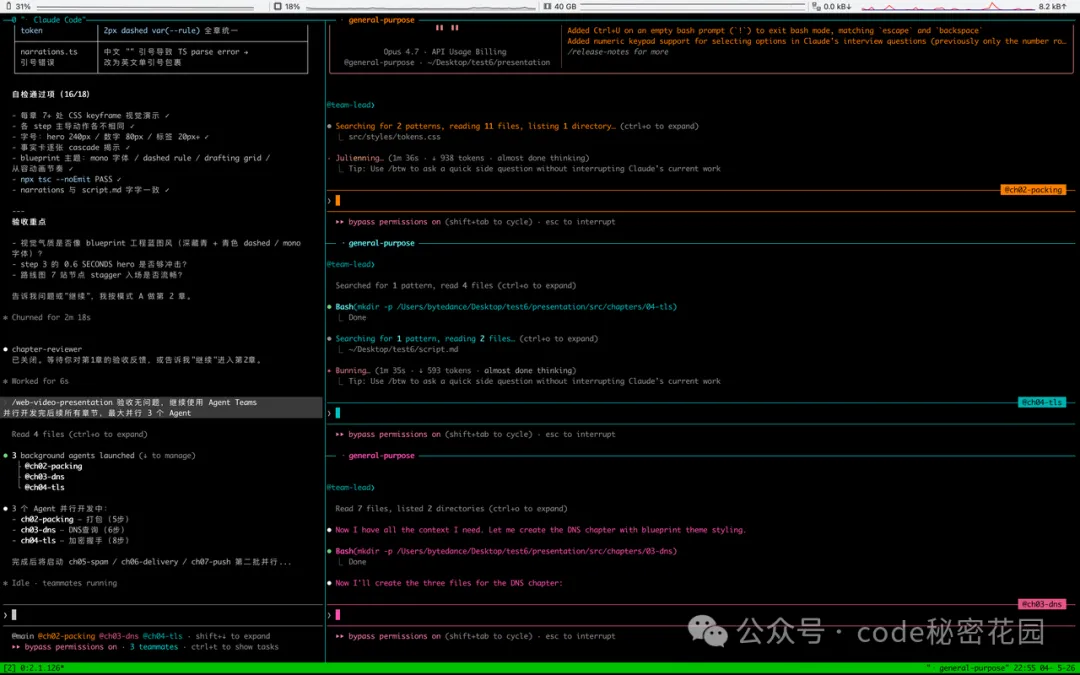Select @ch02-packing under background agents launched

point(53,466)
